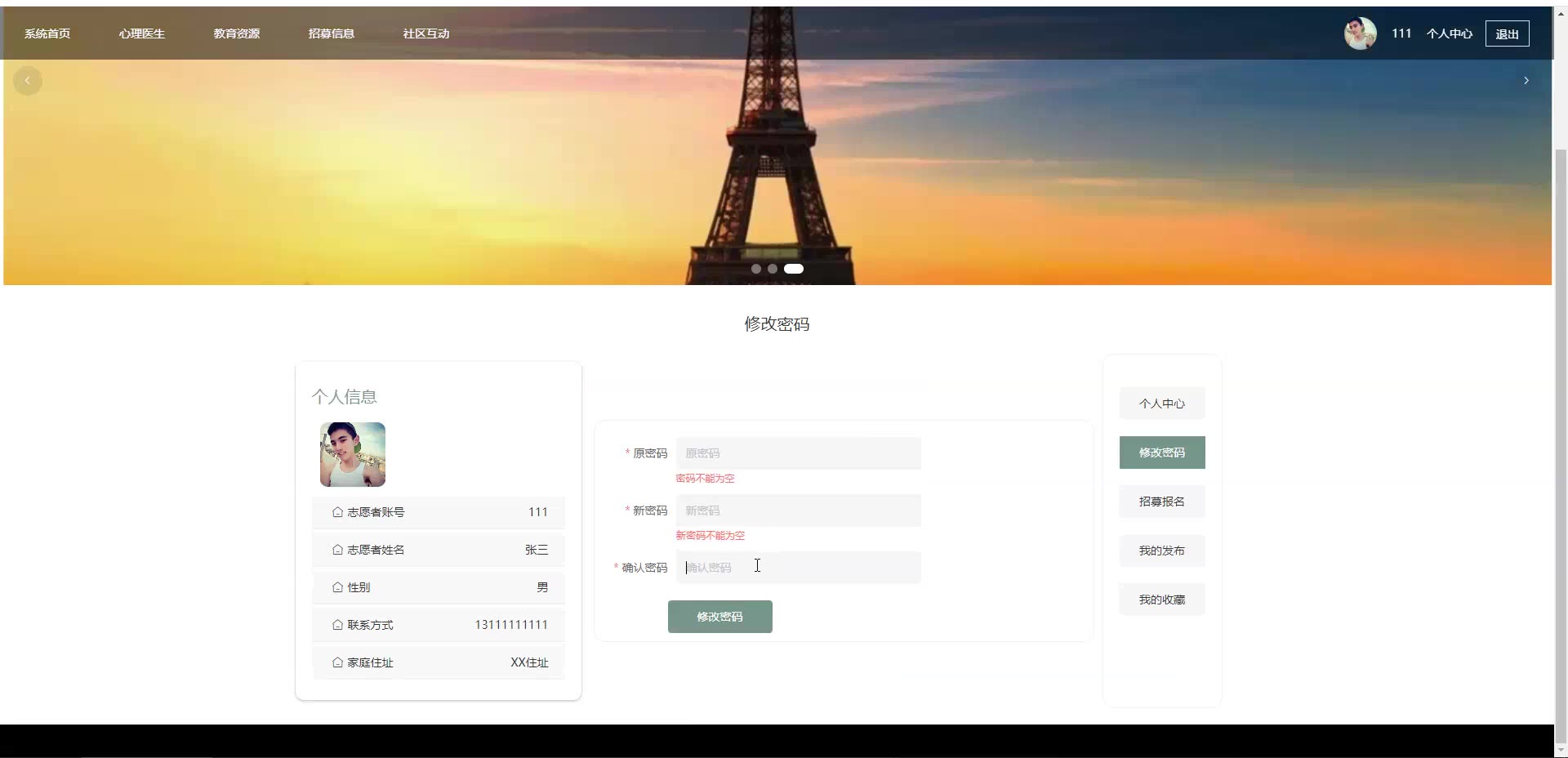Go to previous banner slide
This screenshot has width=1568, height=758.
28,80
